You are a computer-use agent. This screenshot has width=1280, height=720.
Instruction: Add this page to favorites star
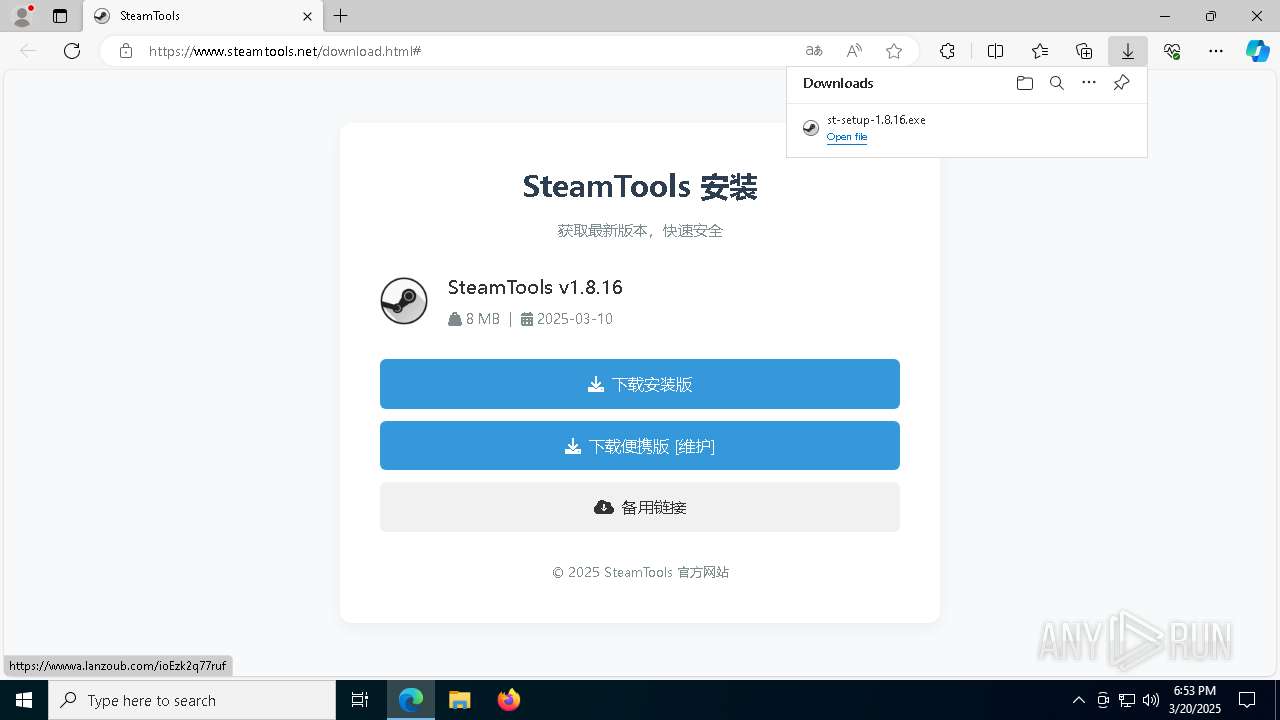[894, 51]
